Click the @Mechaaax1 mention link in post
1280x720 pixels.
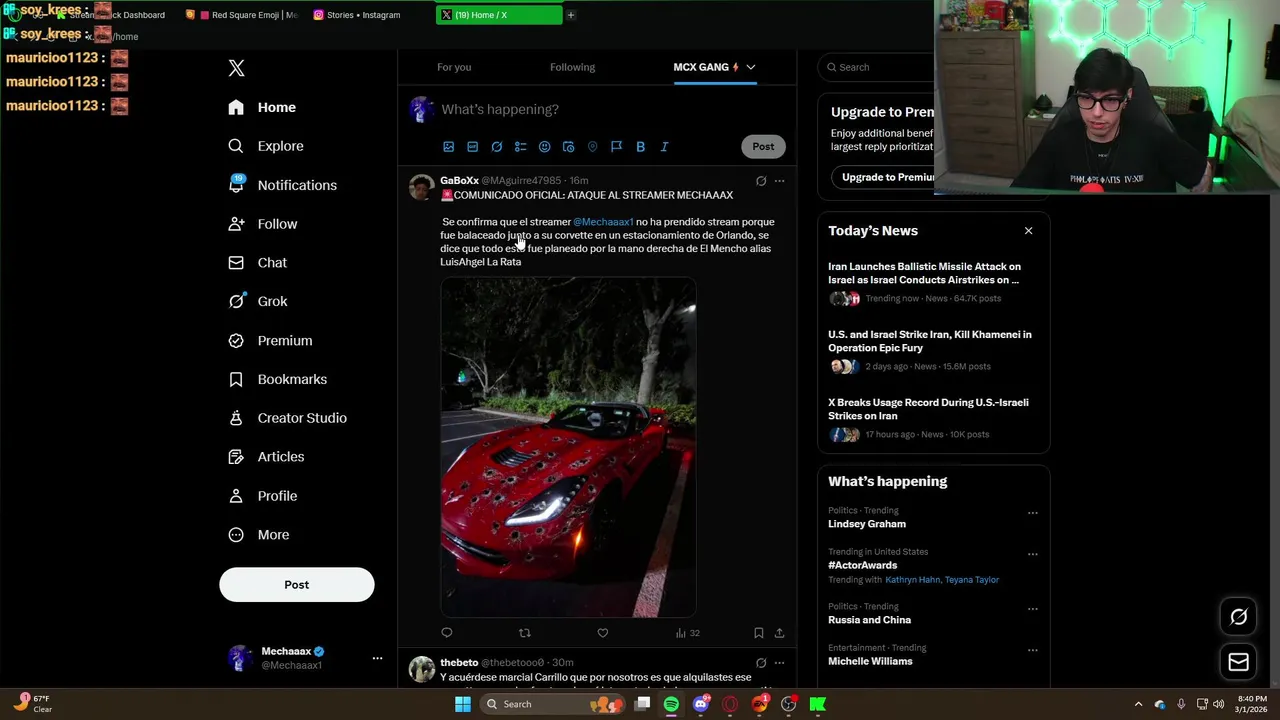[x=603, y=222]
